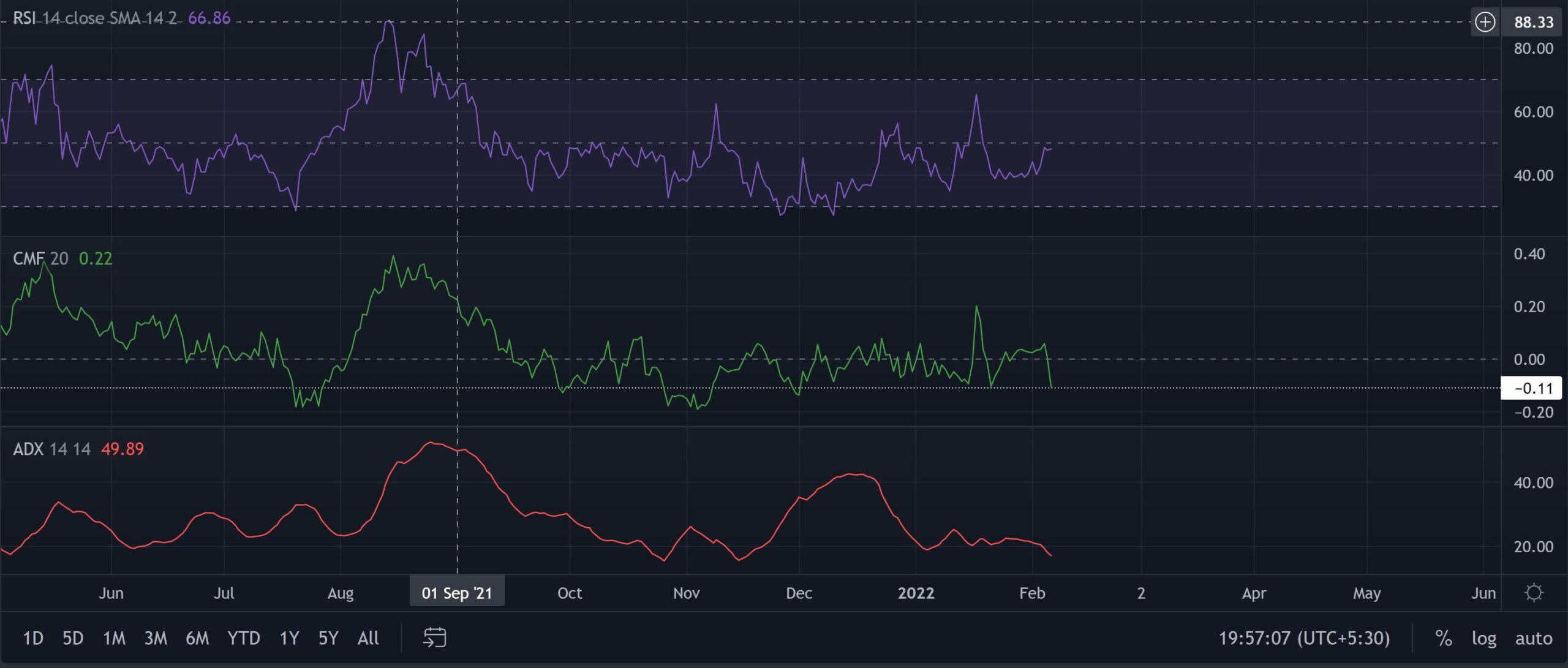Screen dimensions: 1568x668
Task: Toggle percentage scale mode
Action: point(1443,637)
